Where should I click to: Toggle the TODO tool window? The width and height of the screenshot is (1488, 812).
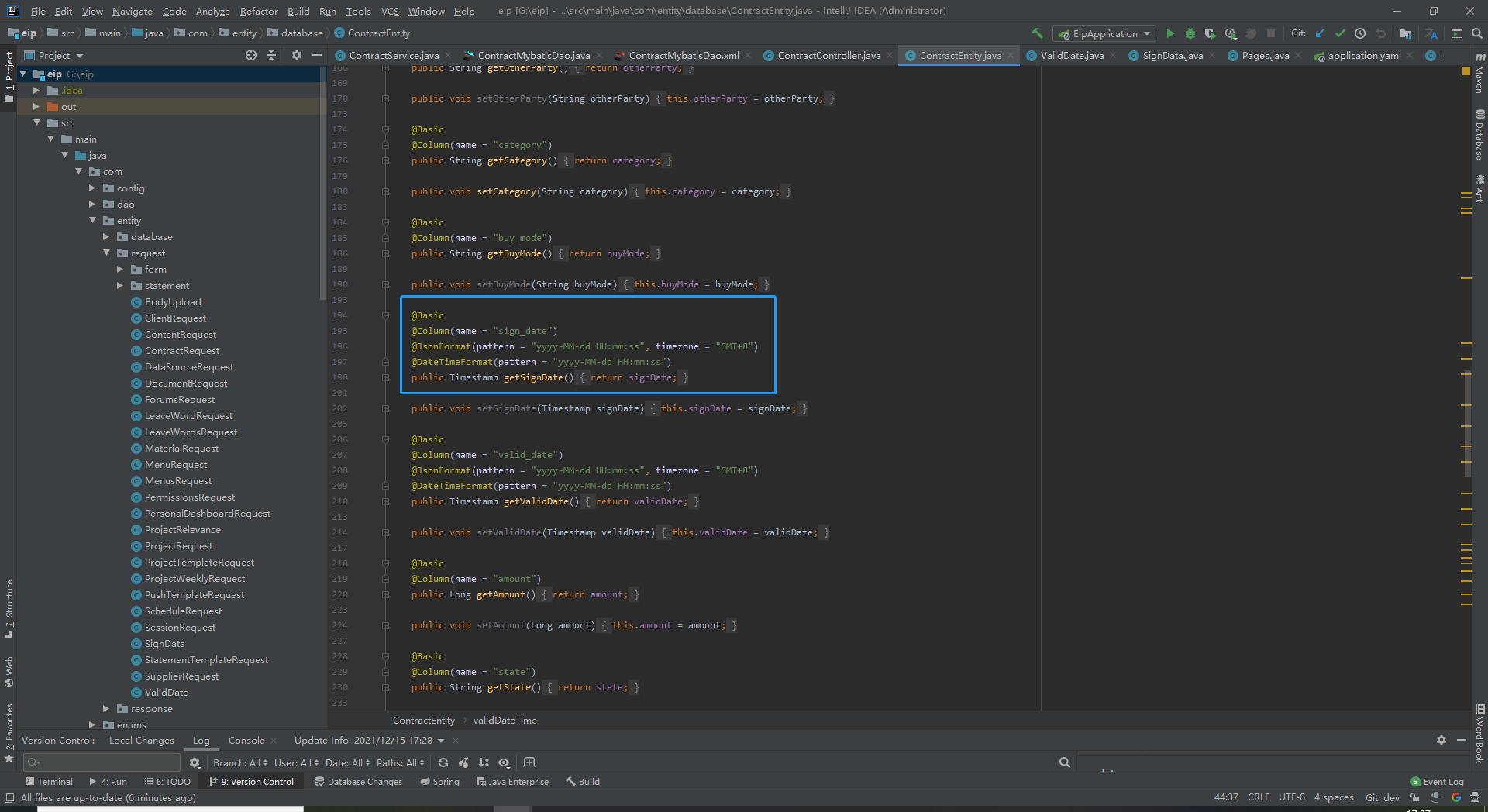(x=167, y=781)
